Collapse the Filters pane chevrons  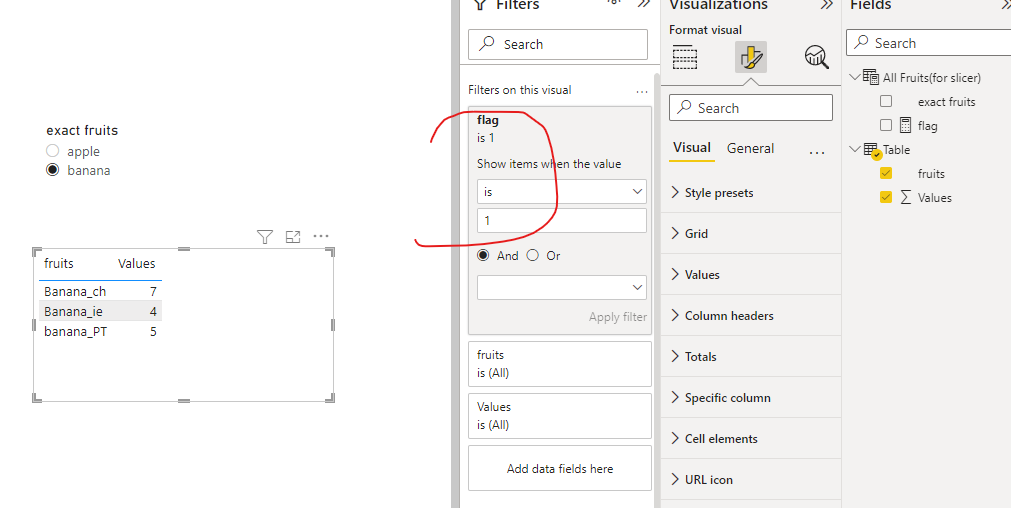[x=643, y=4]
